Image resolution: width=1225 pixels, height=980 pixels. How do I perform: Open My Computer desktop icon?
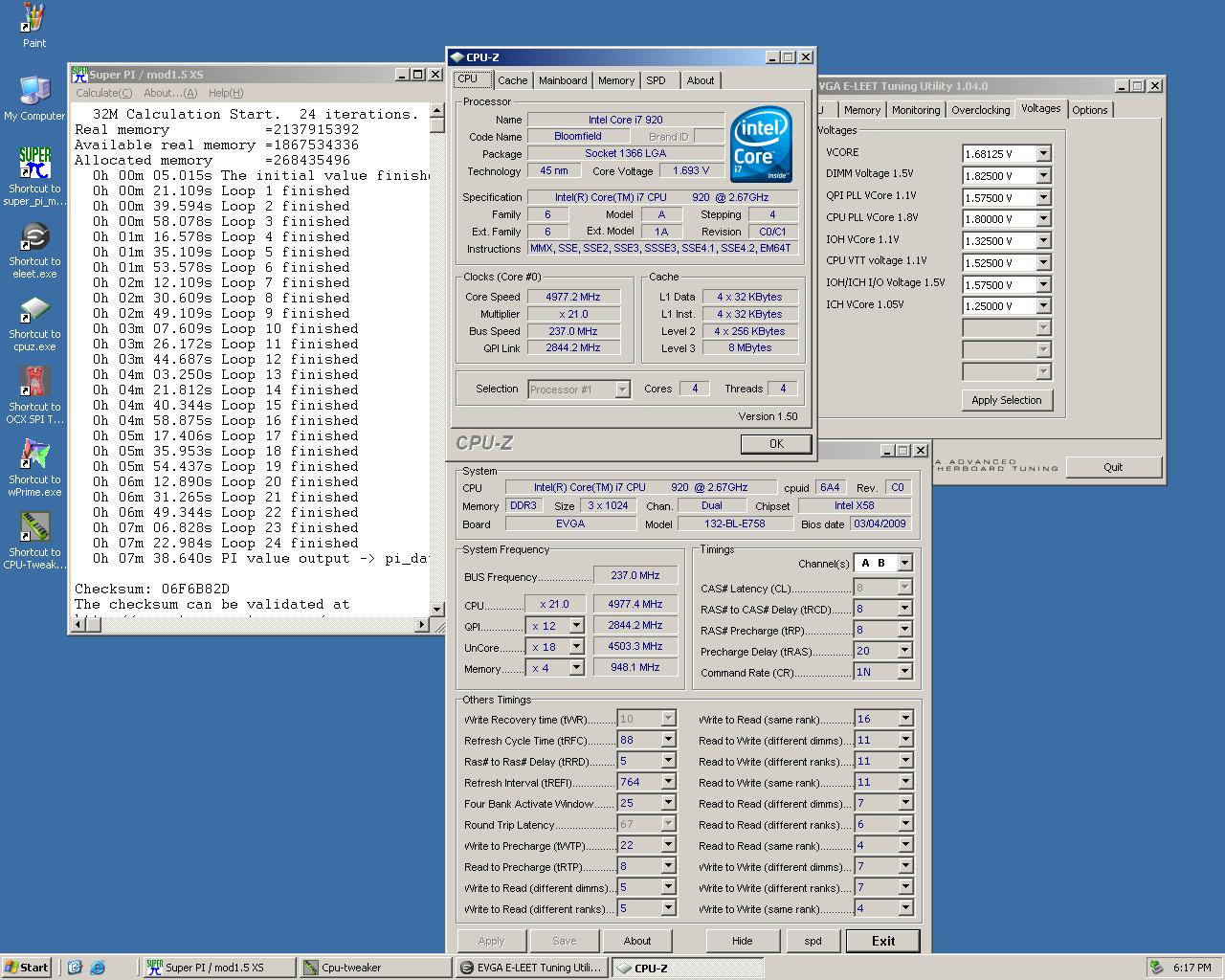click(x=34, y=98)
